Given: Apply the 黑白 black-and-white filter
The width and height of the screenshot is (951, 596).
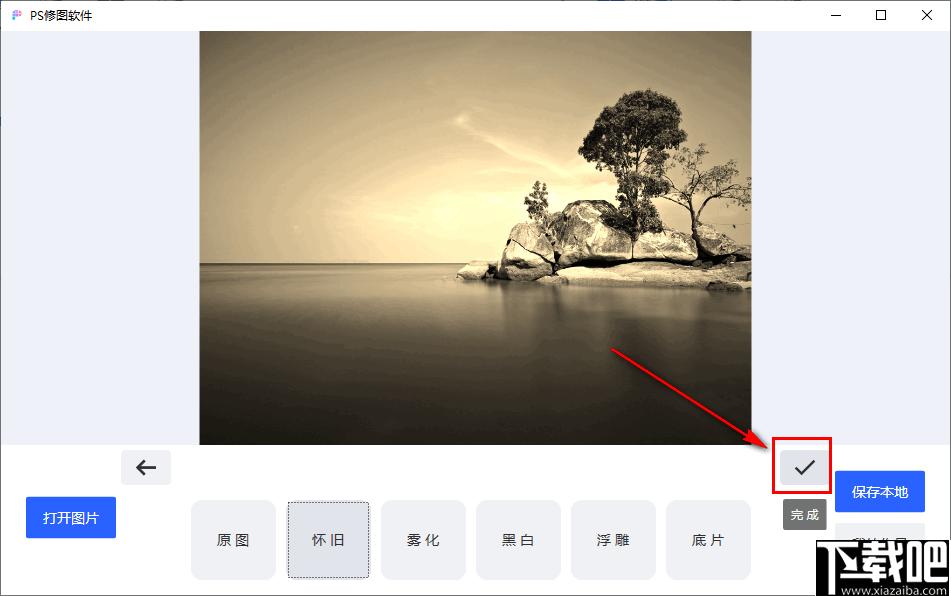Looking at the screenshot, I should pyautogui.click(x=519, y=540).
